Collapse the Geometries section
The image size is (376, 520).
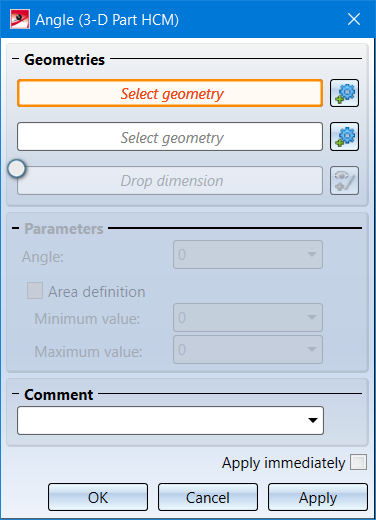[x=15, y=59]
